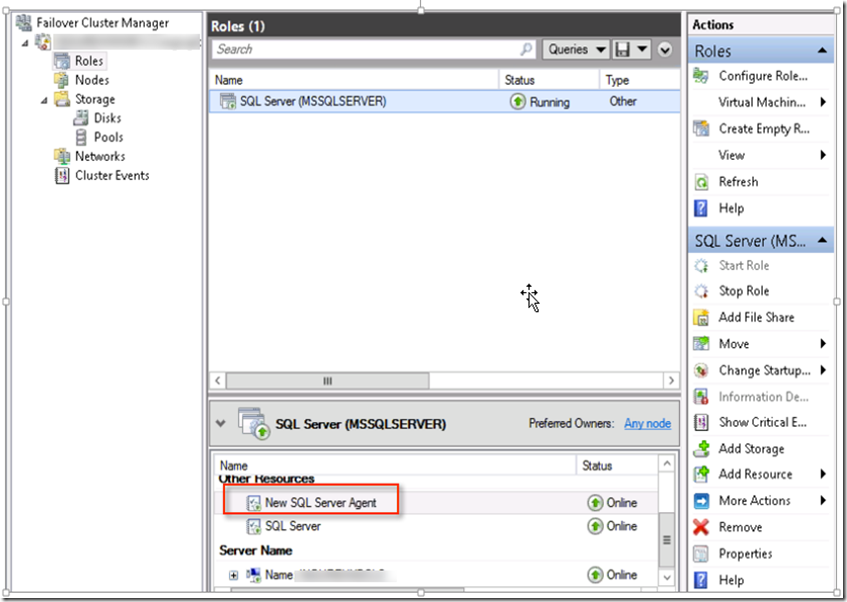This screenshot has height=602, width=847.
Task: Click the More Actions arrow icon
Action: [701, 501]
